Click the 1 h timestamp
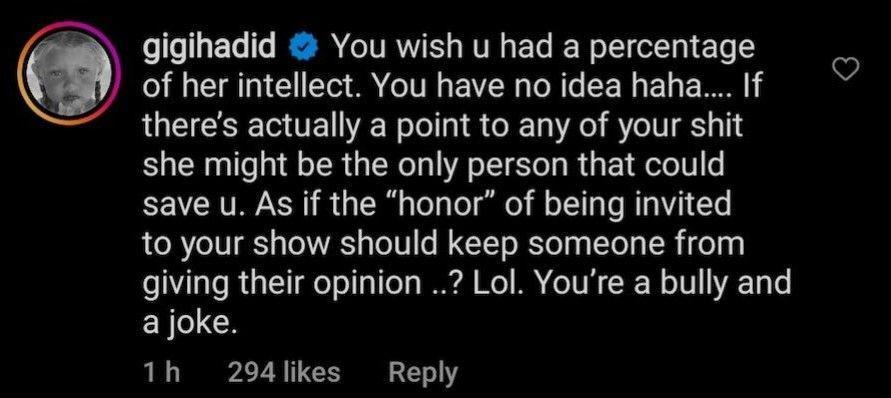The width and height of the screenshot is (891, 398). [161, 372]
